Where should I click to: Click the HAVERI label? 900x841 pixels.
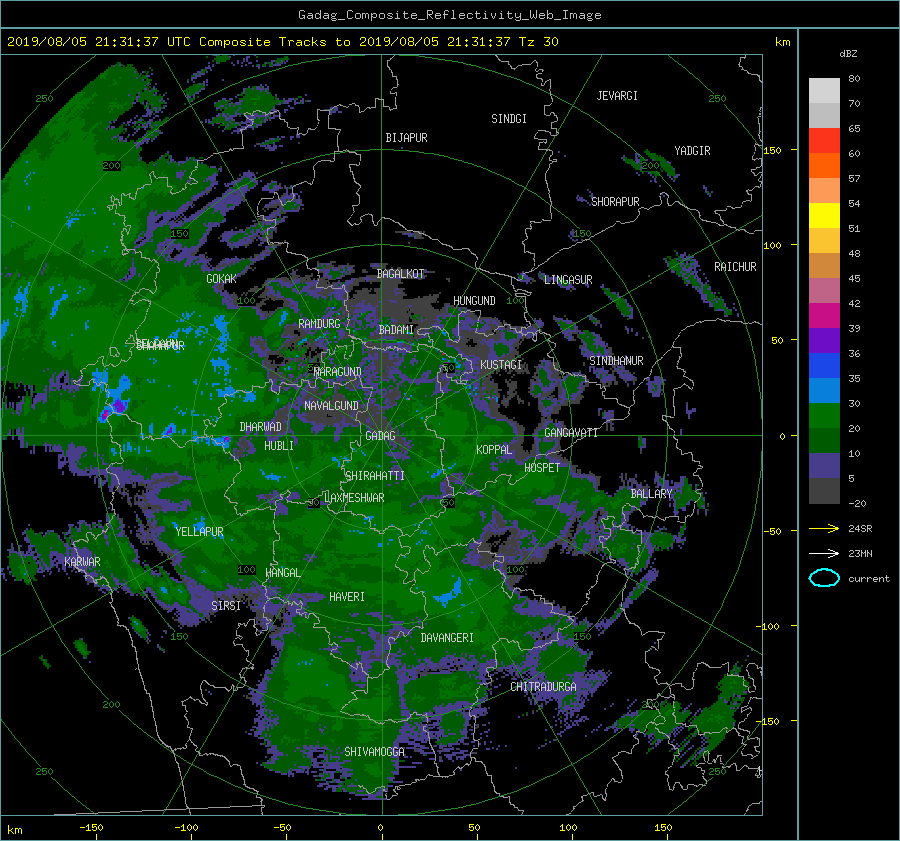(x=347, y=597)
